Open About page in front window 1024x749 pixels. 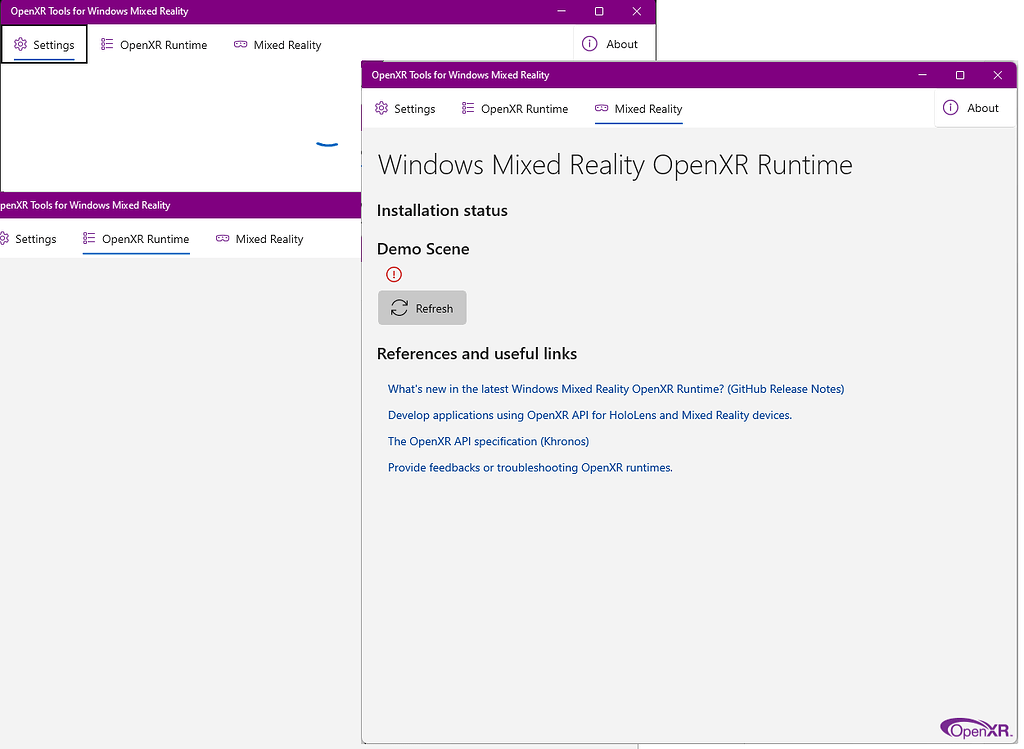pyautogui.click(x=974, y=108)
